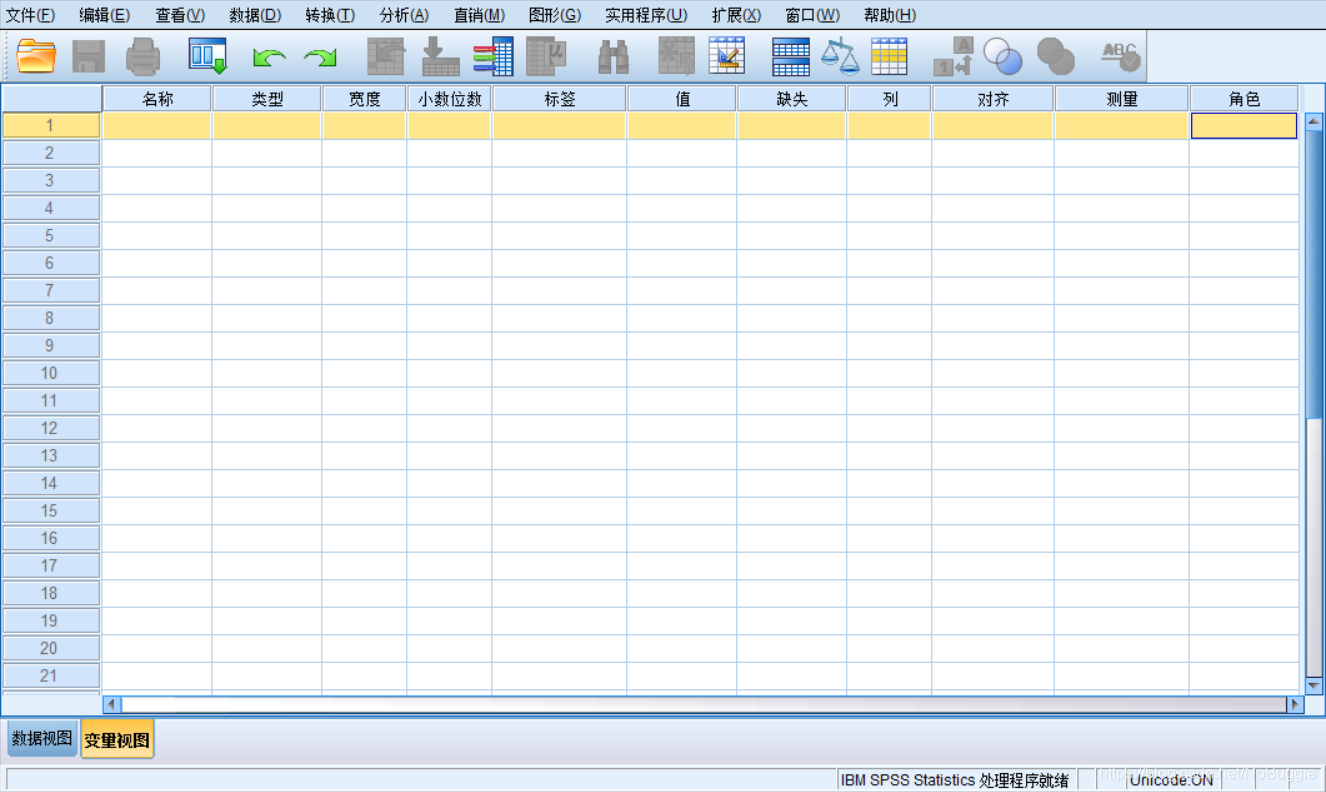Screen dimensions: 1326x792
Task: Open the 实用程序(U) menu
Action: [646, 15]
